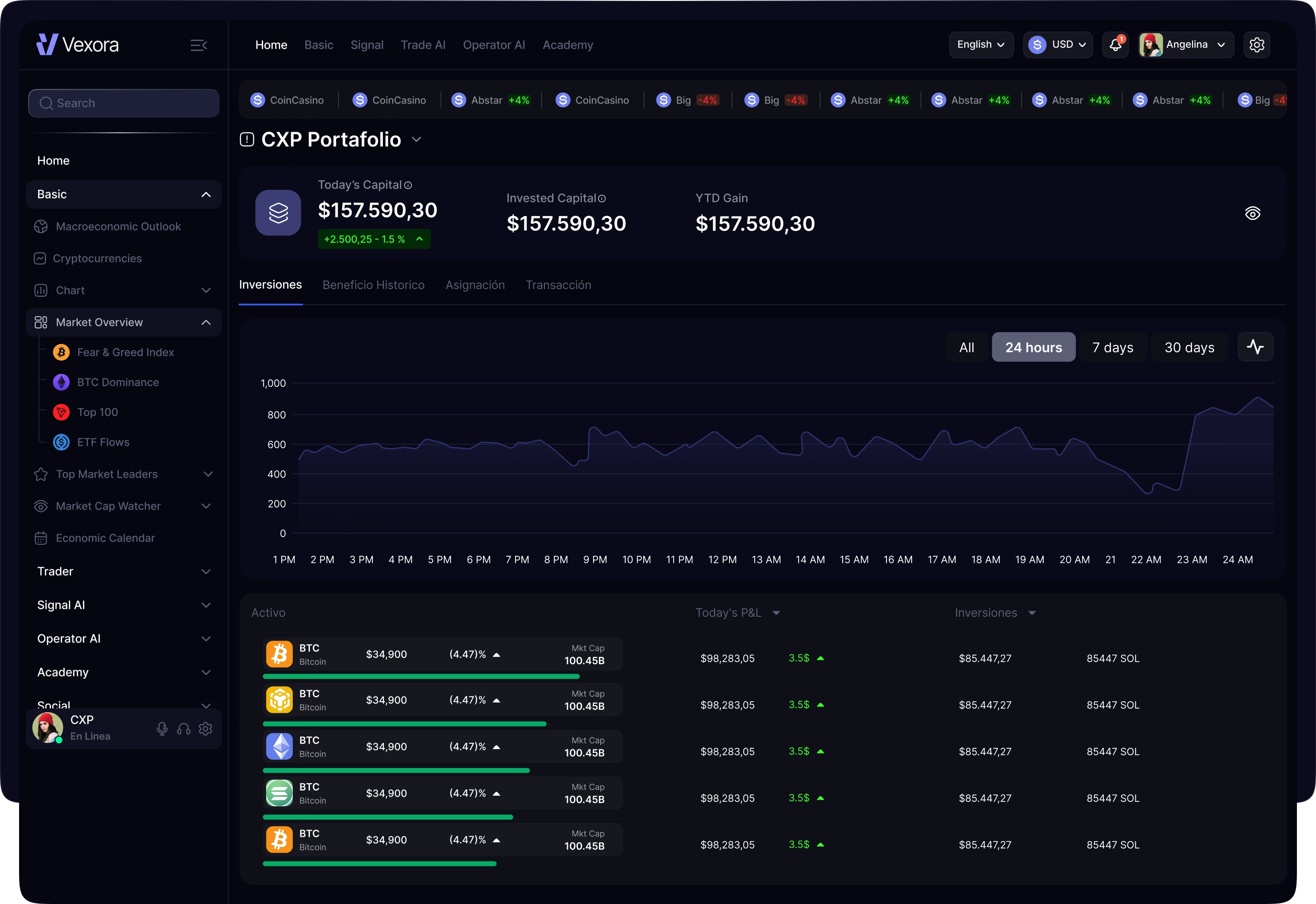1316x904 pixels.
Task: Collapse the Market Overview section
Action: pos(206,322)
